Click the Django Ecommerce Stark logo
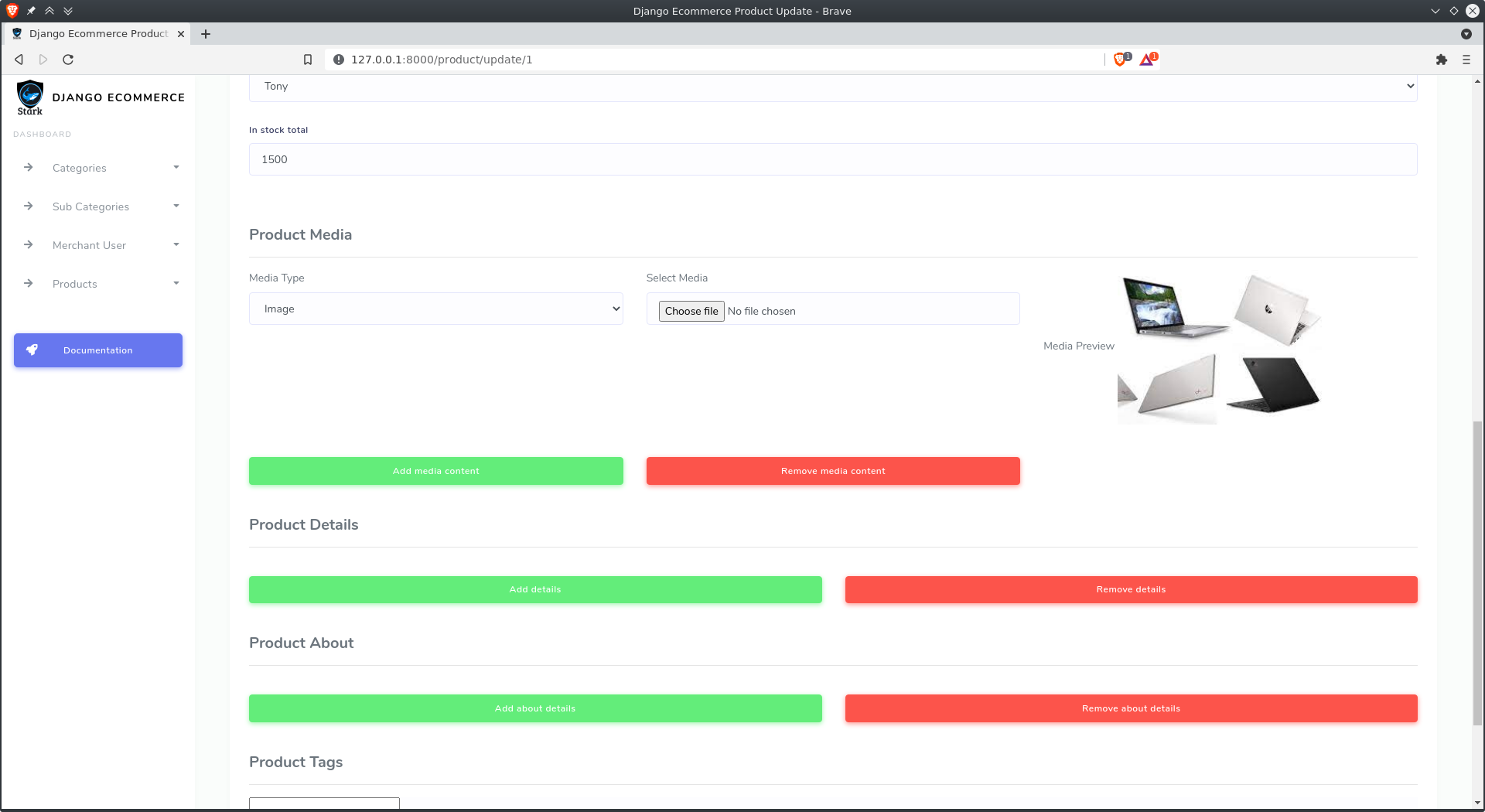This screenshot has width=1485, height=812. pyautogui.click(x=30, y=97)
